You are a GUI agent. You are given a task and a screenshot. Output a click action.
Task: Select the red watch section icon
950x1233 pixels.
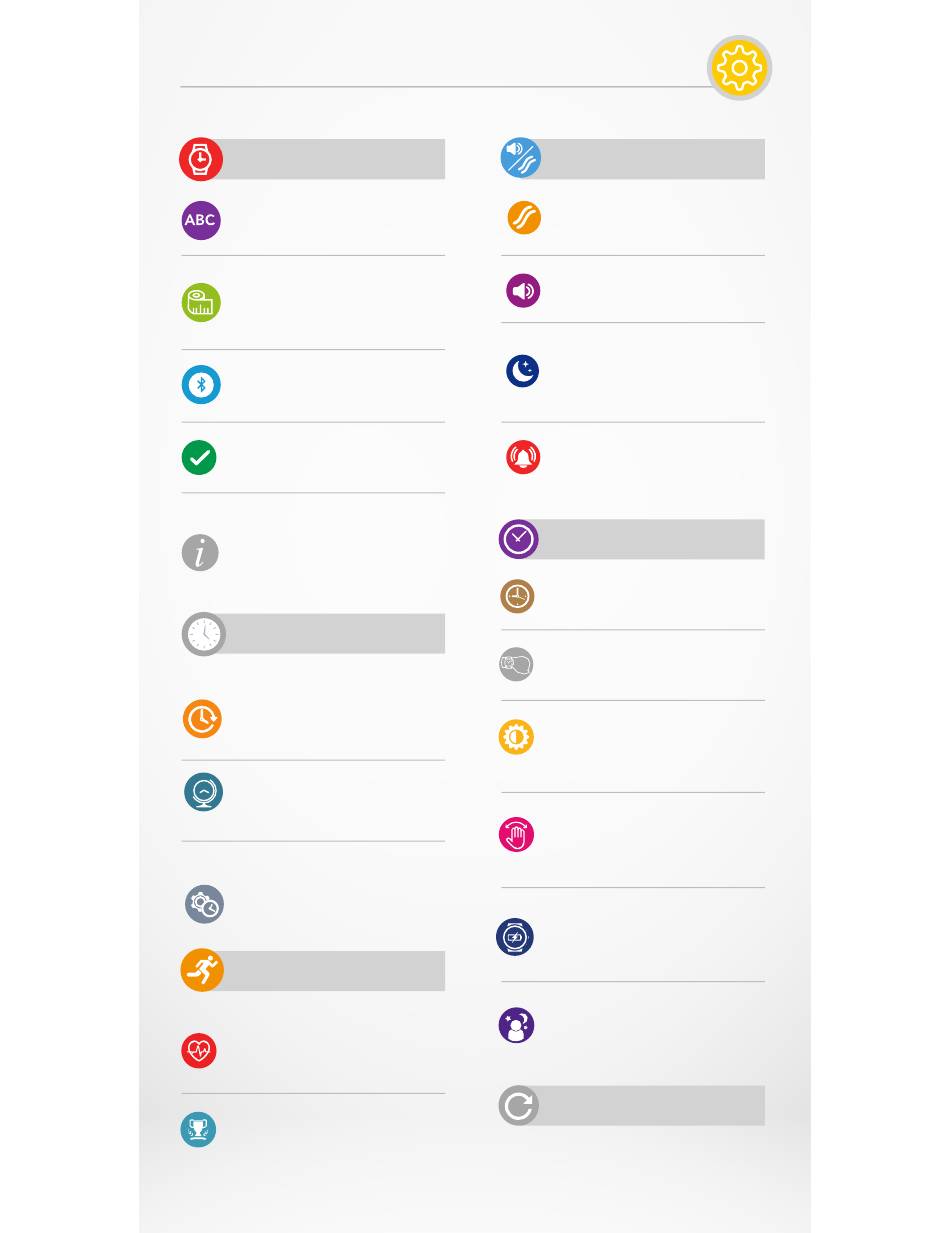[x=201, y=159]
